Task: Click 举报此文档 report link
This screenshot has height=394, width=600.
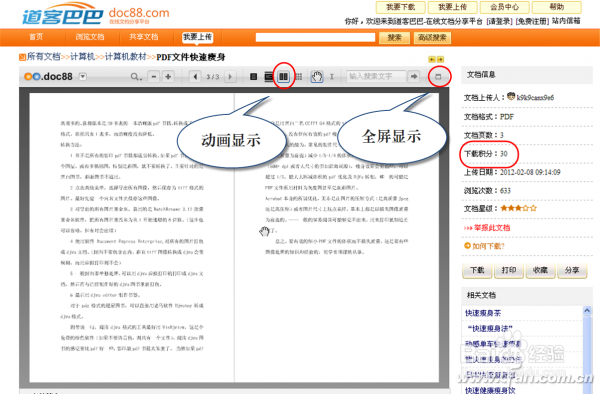Action: [x=492, y=228]
